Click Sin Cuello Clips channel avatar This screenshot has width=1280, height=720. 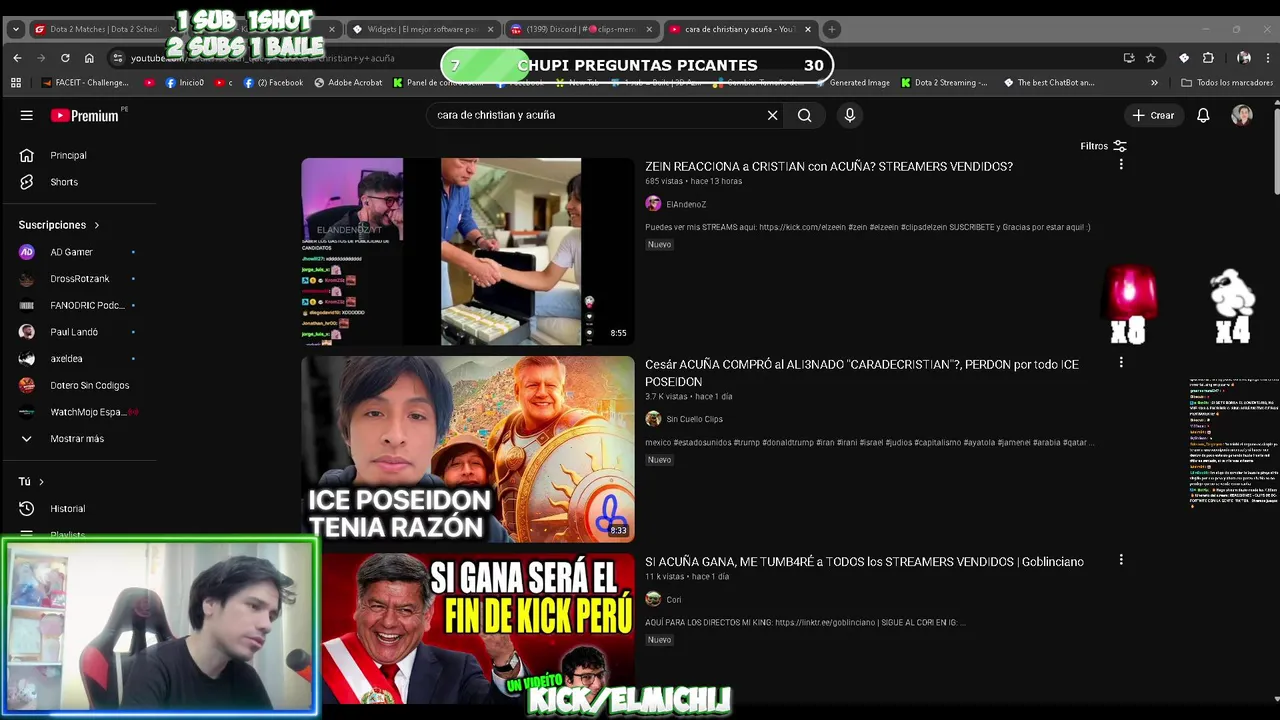click(653, 419)
